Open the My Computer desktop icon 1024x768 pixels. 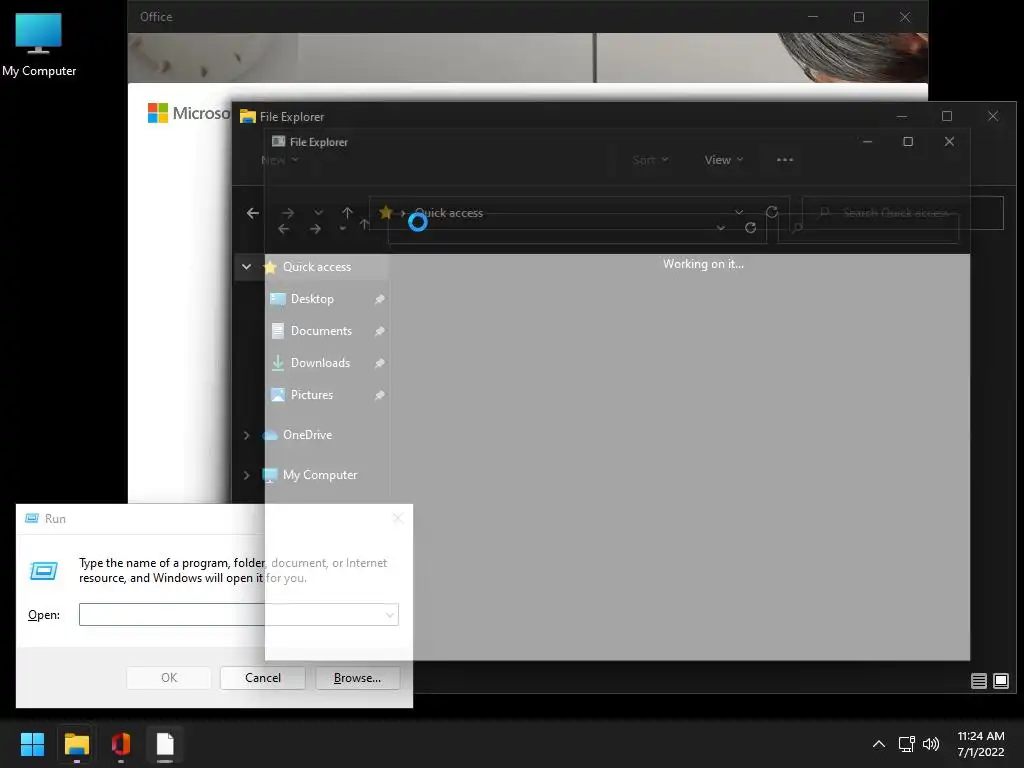pos(39,45)
